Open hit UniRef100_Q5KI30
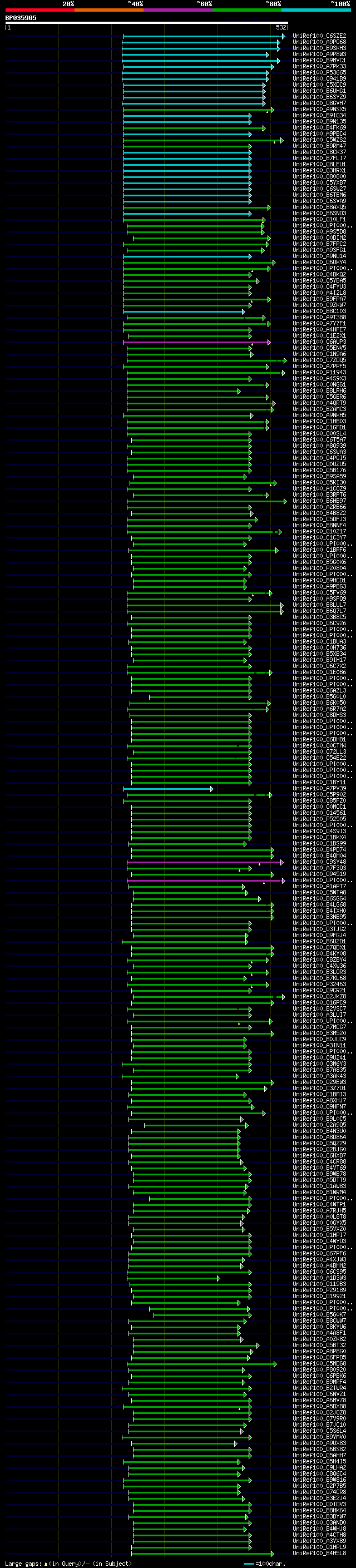Screen dimensions: 356x1568 (319, 483)
